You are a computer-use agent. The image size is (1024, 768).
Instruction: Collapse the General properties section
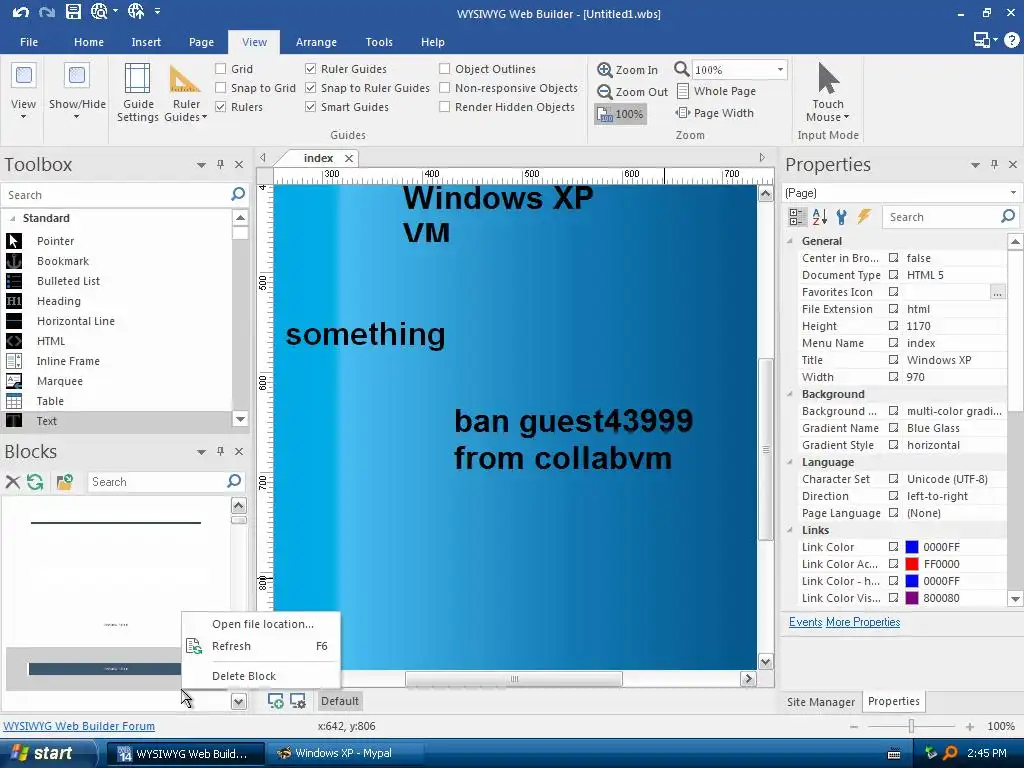click(790, 241)
